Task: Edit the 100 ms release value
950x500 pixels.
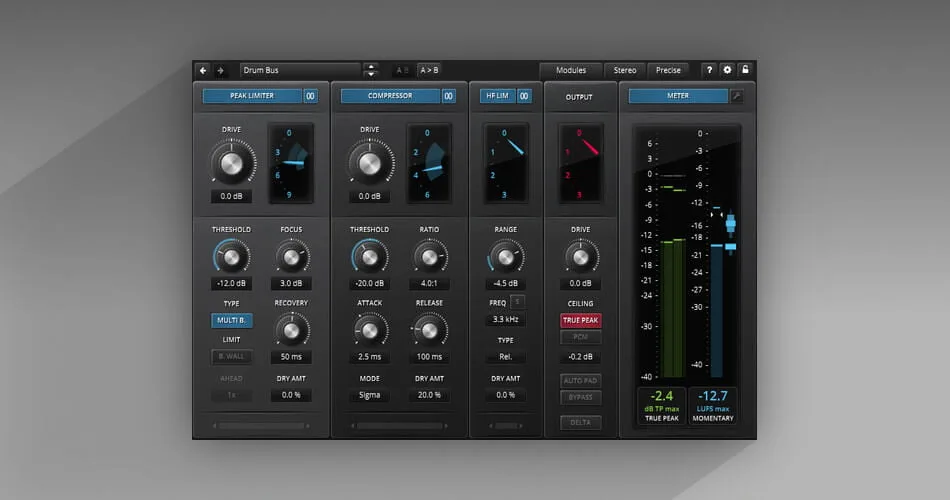Action: 430,357
